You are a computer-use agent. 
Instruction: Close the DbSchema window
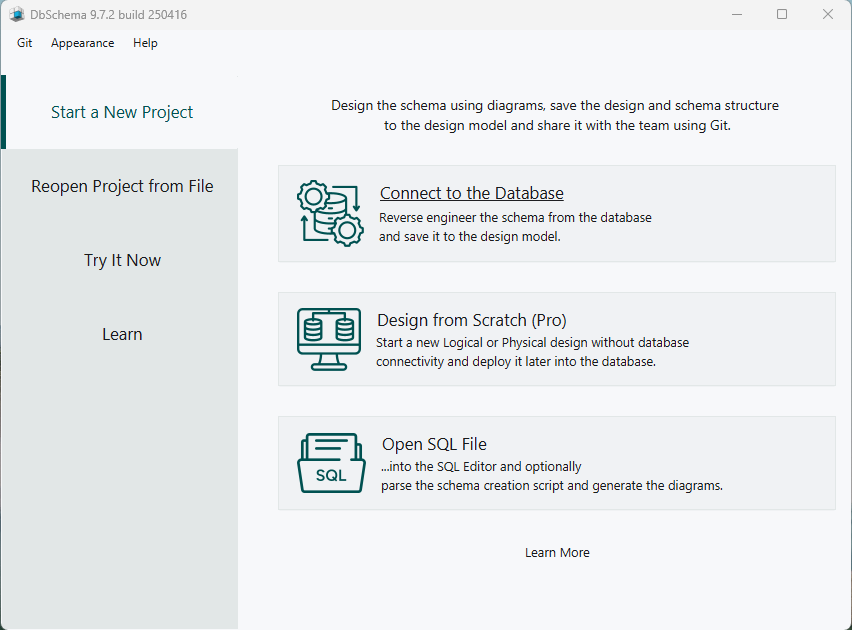tap(828, 14)
